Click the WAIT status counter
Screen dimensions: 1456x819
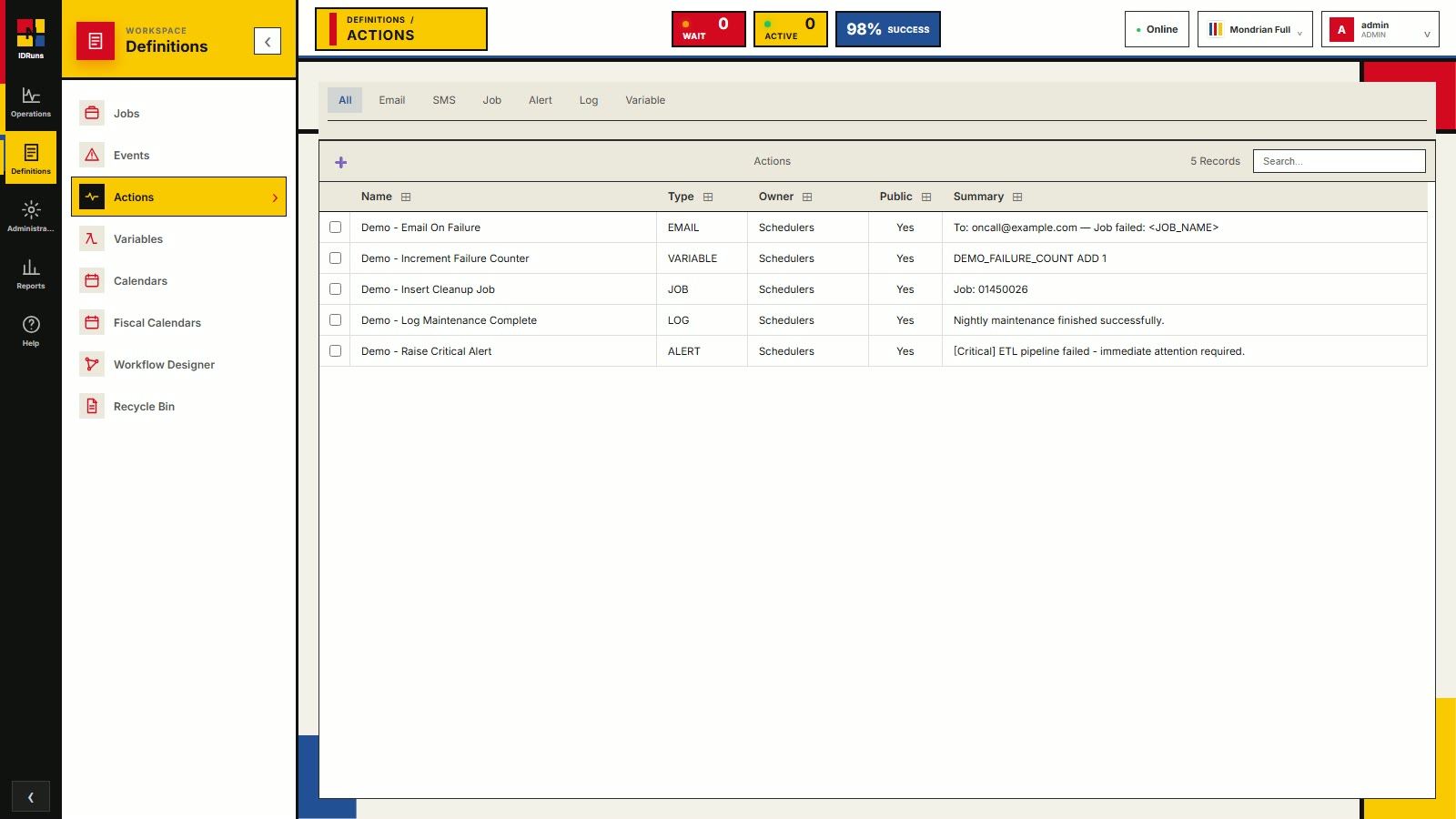click(x=709, y=29)
